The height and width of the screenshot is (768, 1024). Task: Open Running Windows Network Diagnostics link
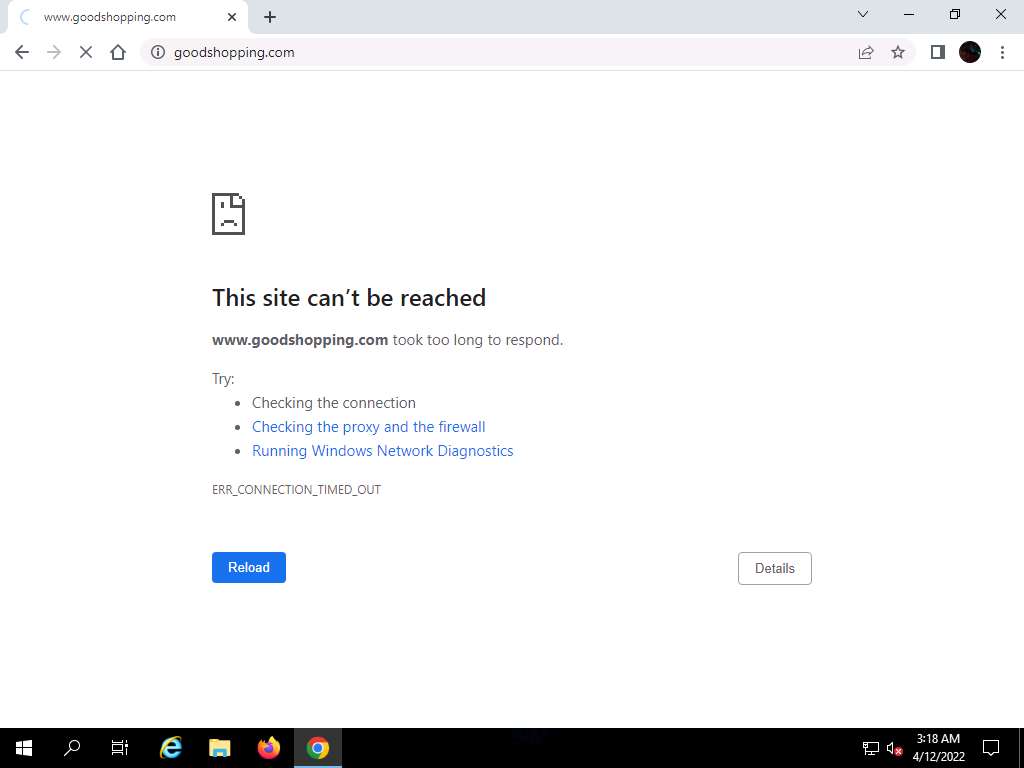[383, 451]
